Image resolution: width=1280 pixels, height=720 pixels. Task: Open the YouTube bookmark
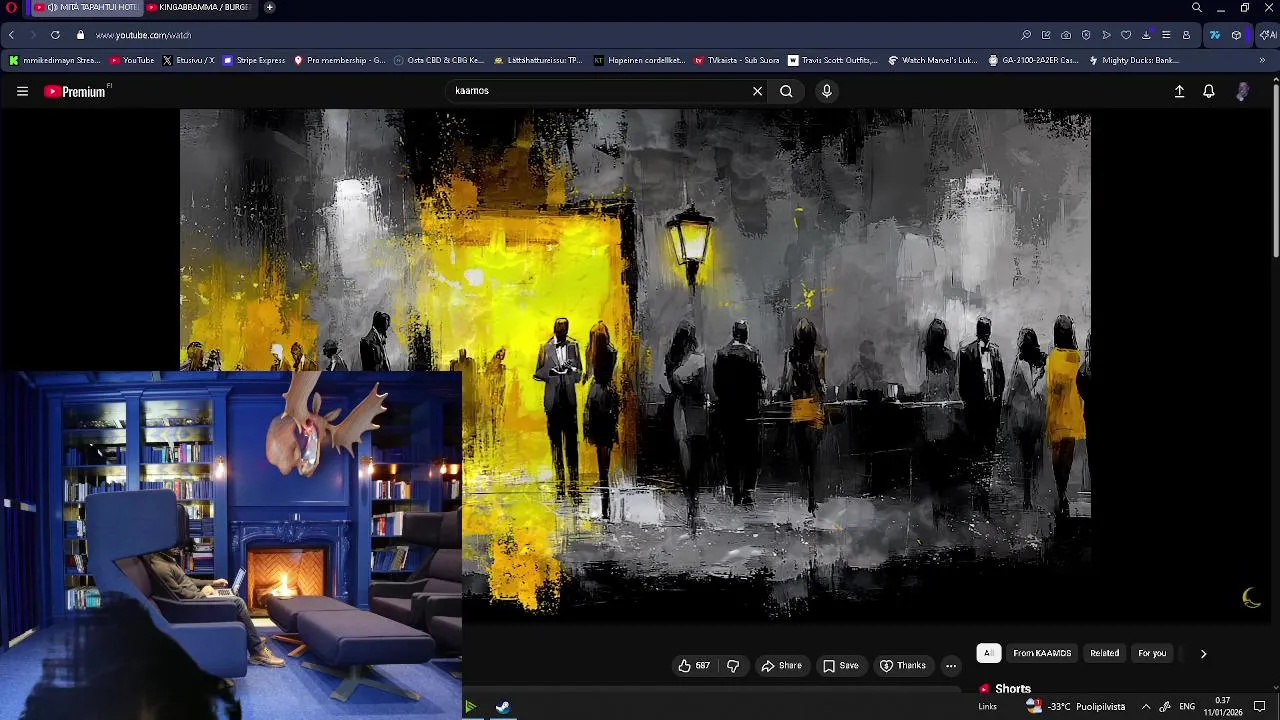[x=132, y=60]
